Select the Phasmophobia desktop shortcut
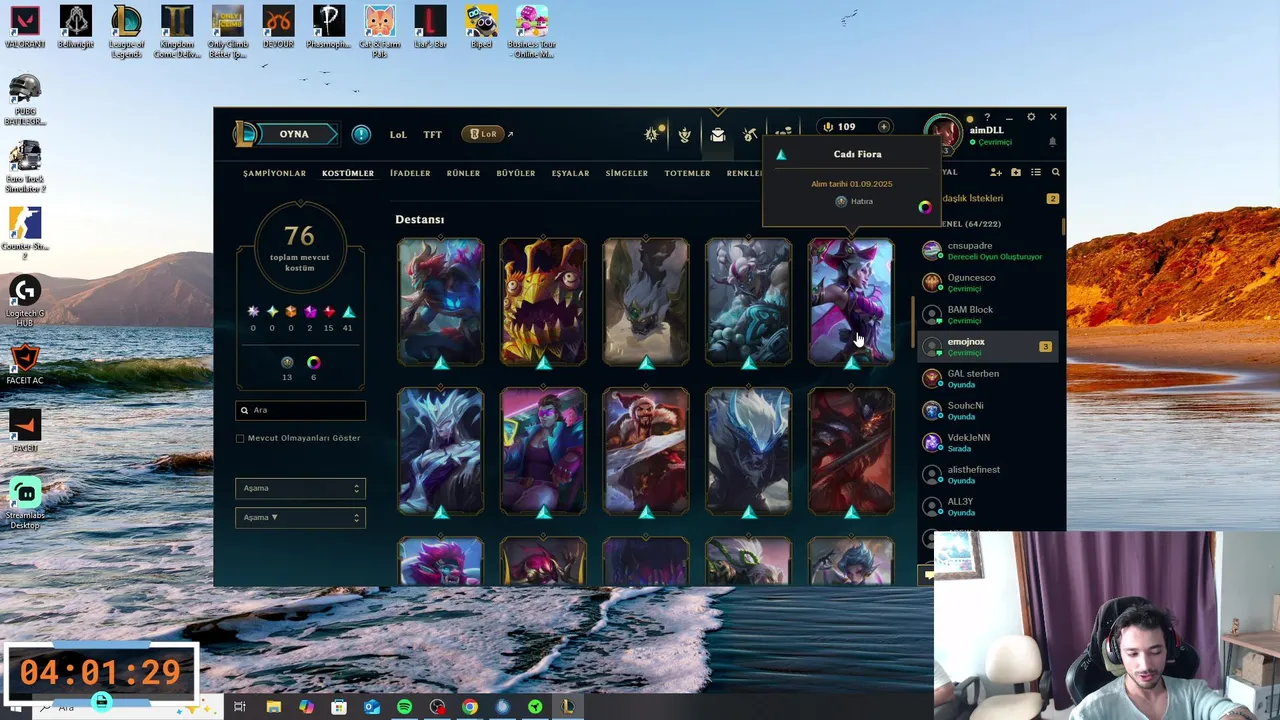 329,27
